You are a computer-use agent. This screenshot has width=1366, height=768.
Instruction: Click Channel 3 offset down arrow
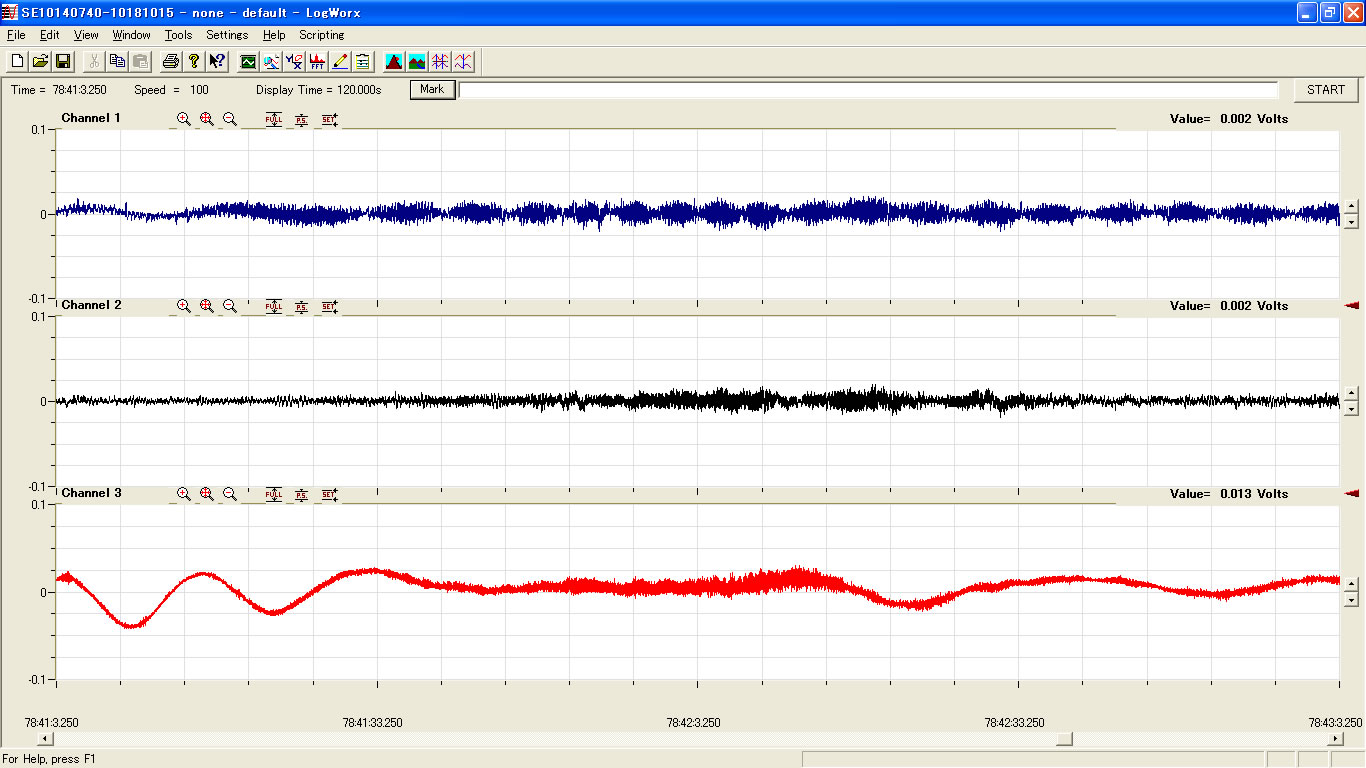[1352, 599]
